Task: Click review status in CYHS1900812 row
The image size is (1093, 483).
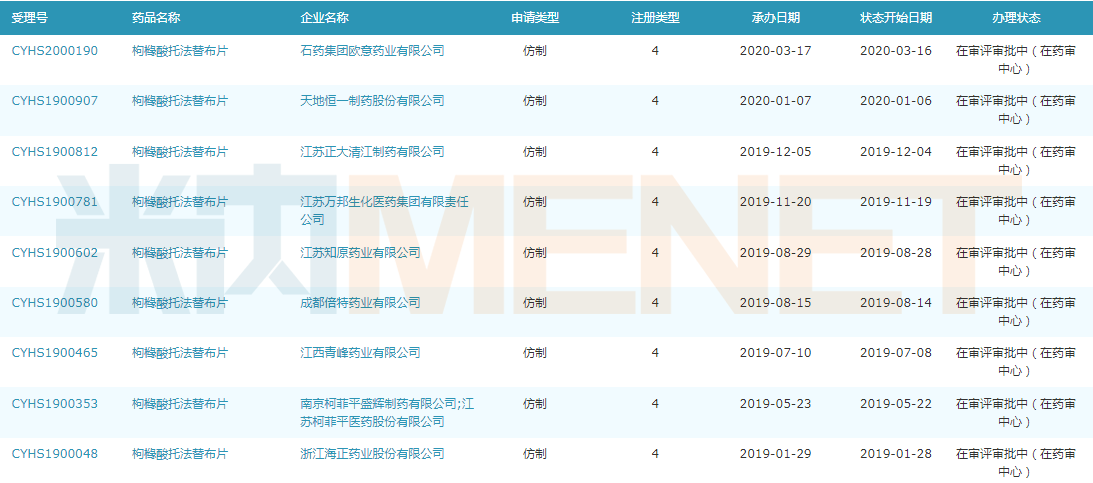Action: [1016, 160]
